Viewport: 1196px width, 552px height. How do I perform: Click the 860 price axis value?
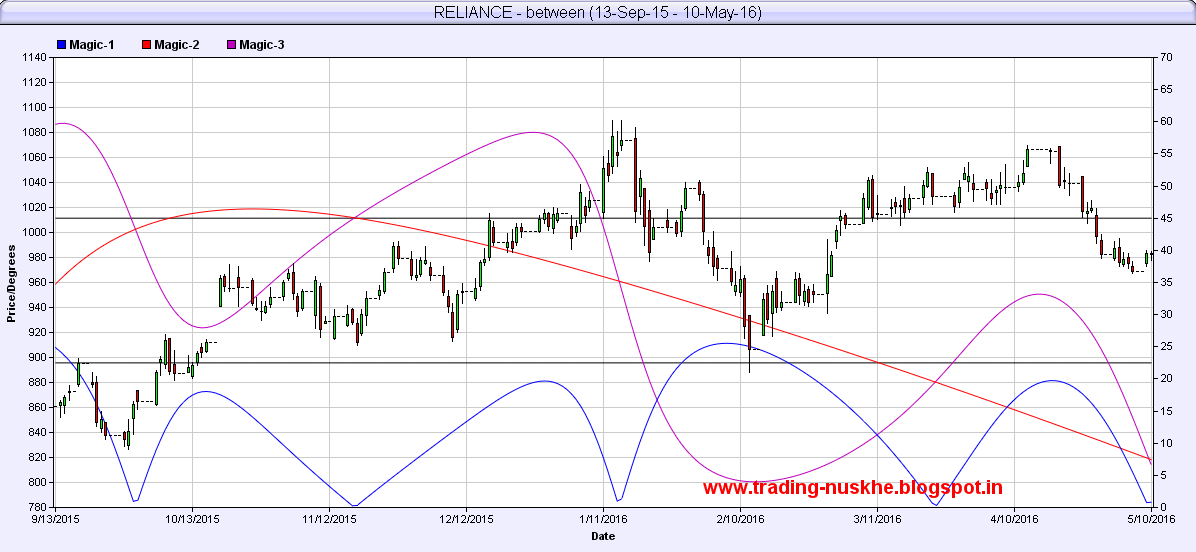(x=39, y=408)
